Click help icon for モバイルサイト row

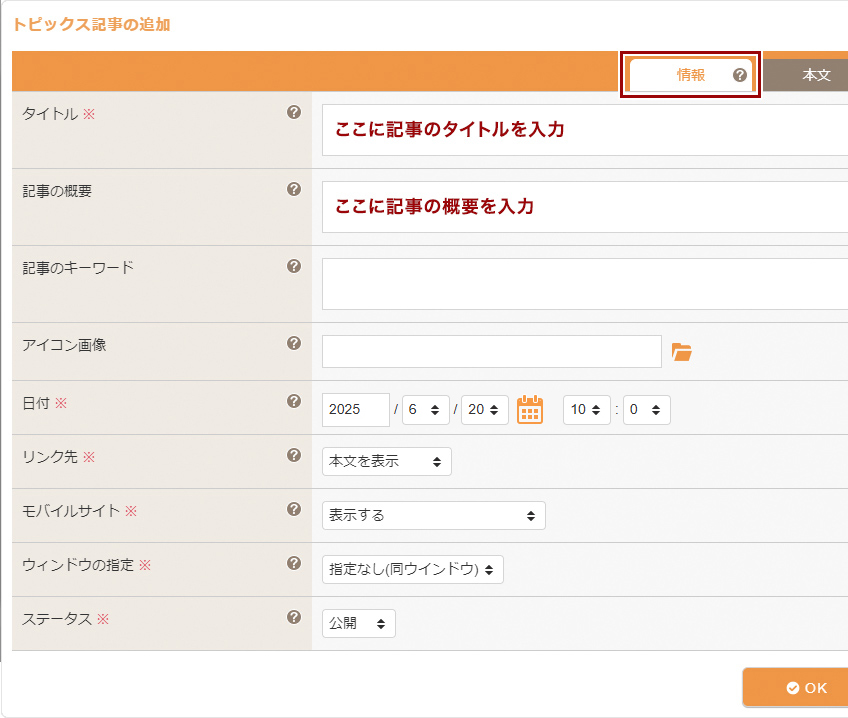294,509
